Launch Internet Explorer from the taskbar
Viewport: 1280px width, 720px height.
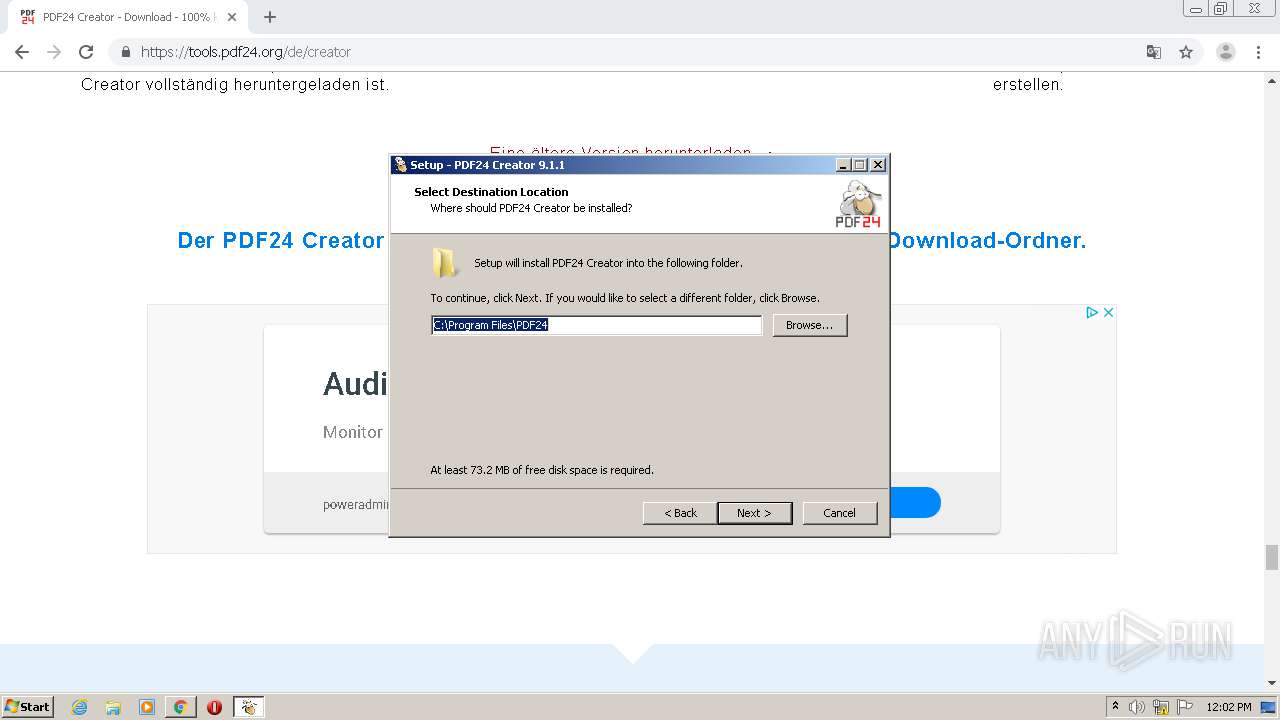point(80,707)
